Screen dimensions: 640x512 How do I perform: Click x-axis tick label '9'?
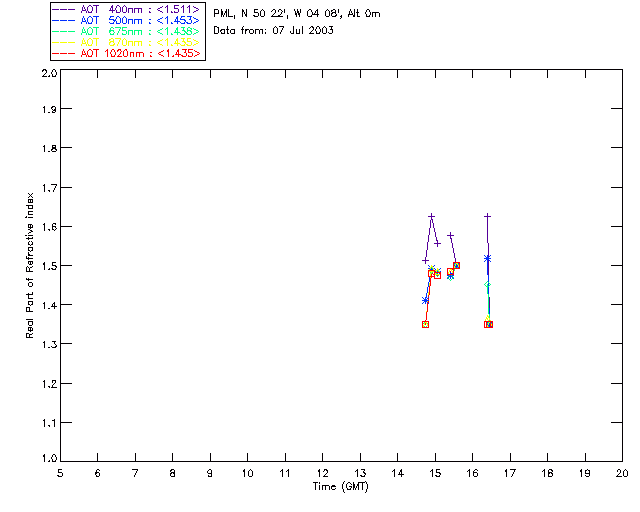(210, 473)
